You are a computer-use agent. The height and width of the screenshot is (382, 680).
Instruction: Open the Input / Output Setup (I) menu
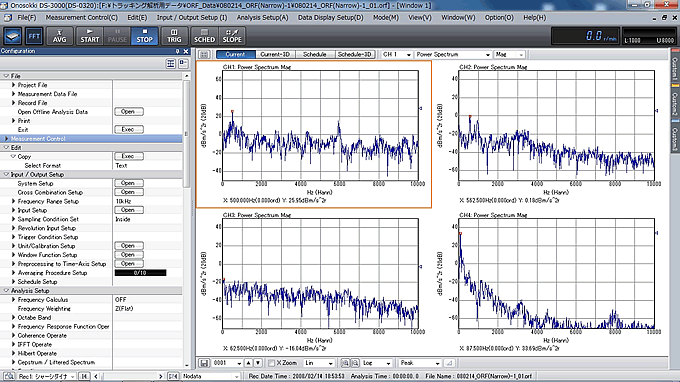click(x=192, y=18)
